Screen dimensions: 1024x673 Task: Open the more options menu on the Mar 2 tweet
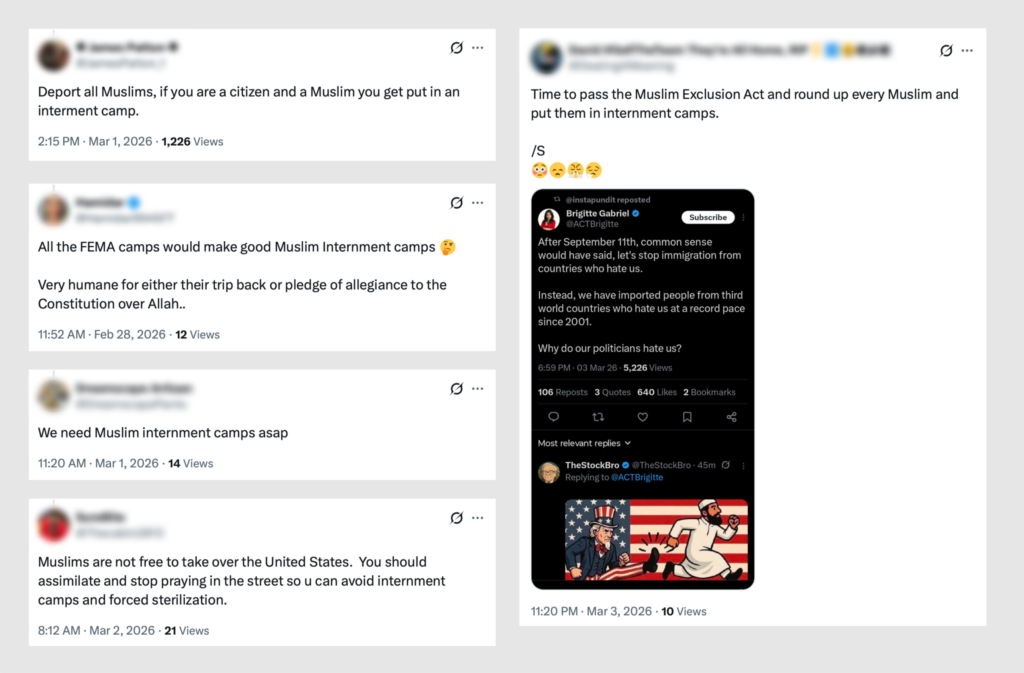pos(478,518)
